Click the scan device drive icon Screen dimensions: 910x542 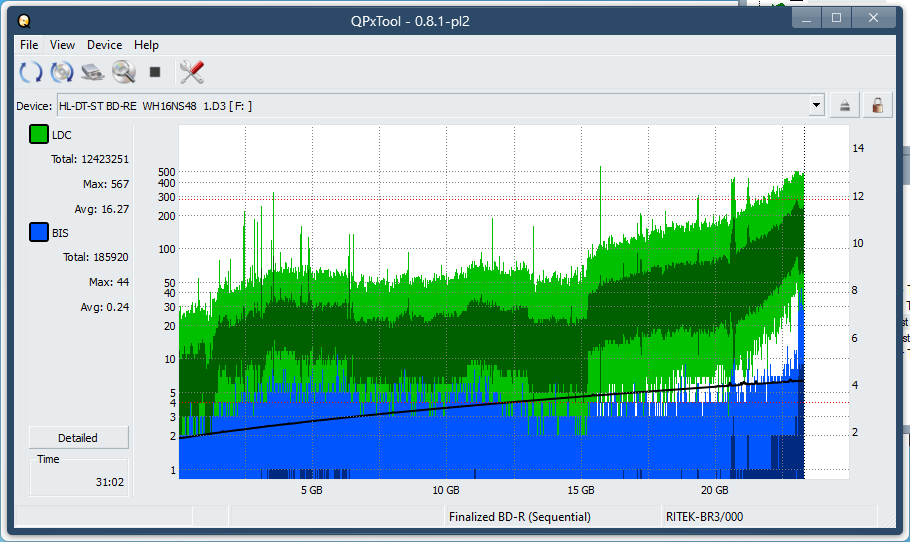(92, 72)
